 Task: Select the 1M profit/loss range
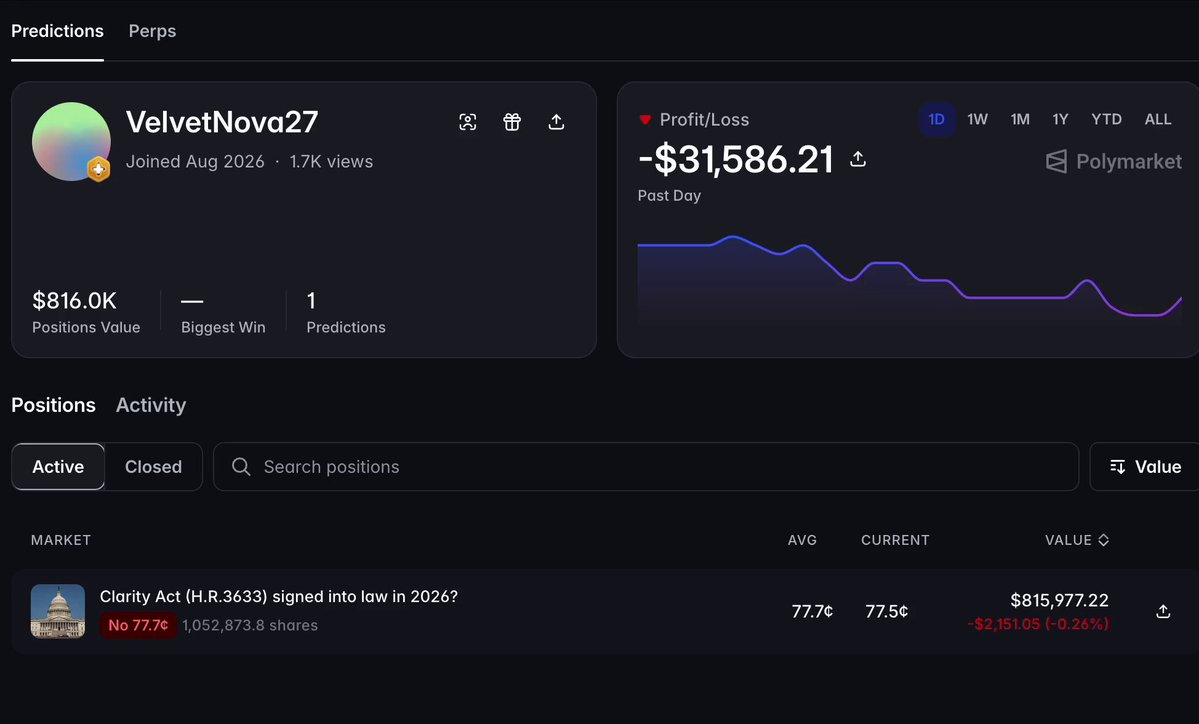click(1020, 119)
